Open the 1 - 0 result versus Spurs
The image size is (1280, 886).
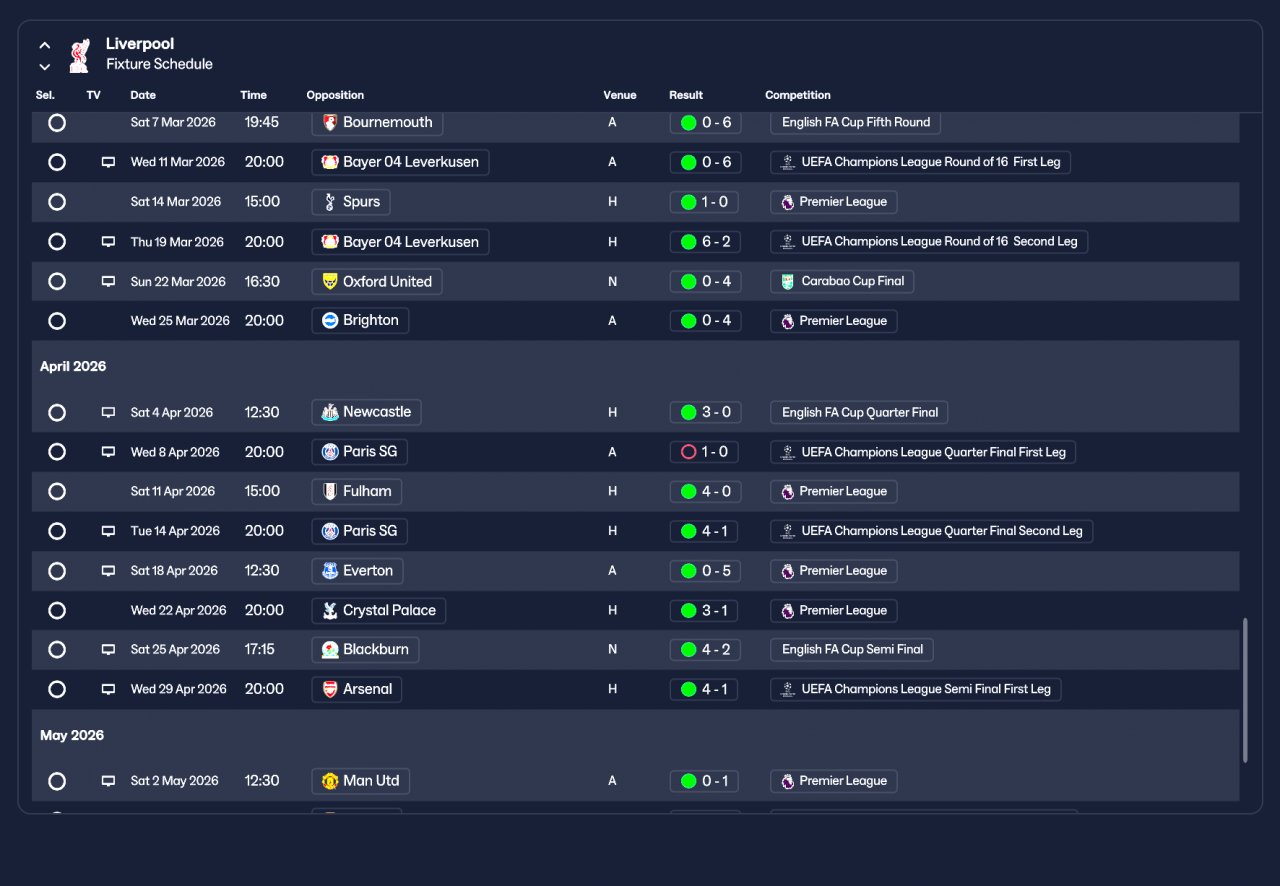coord(705,202)
